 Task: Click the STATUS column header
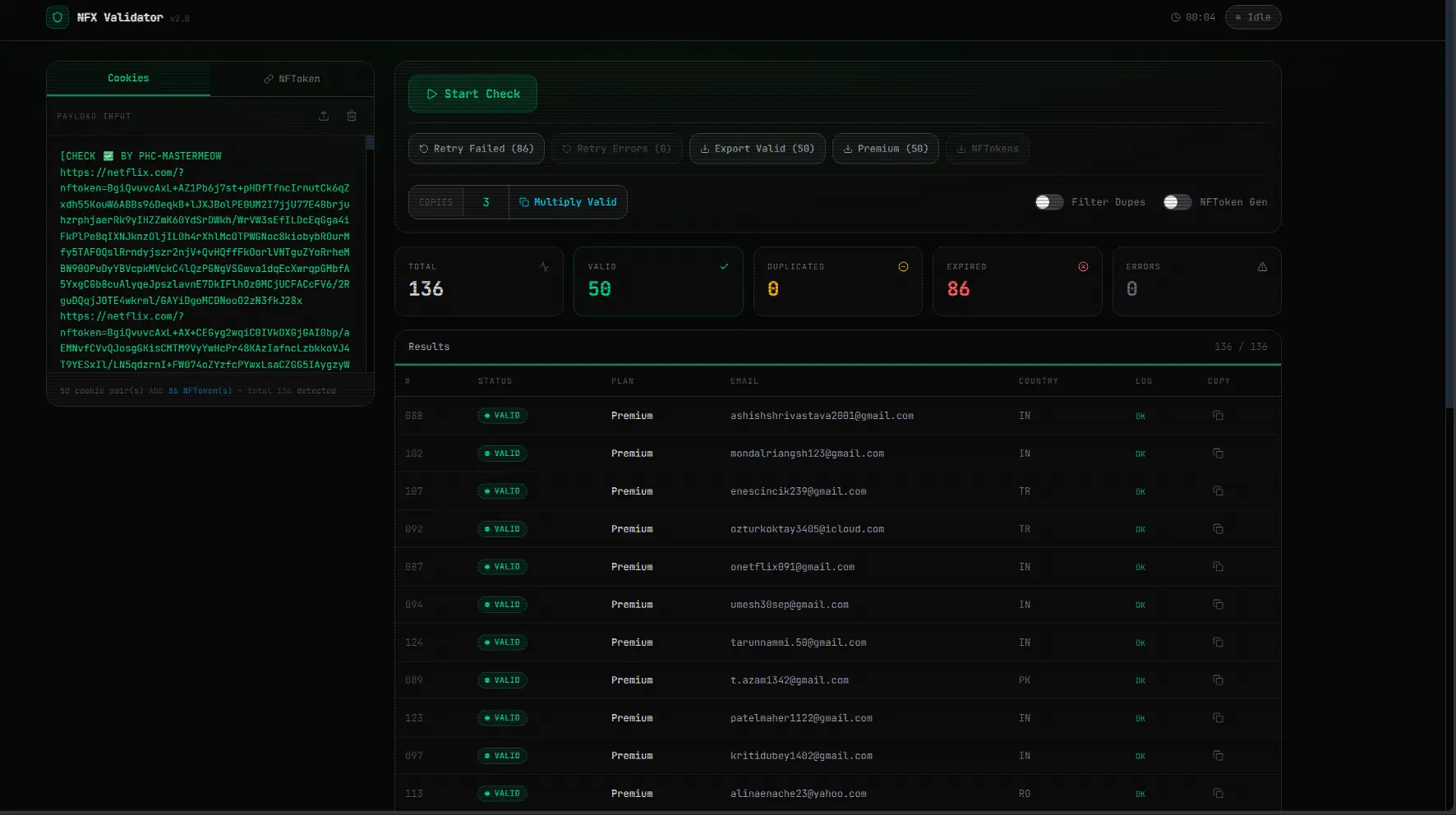tap(495, 381)
